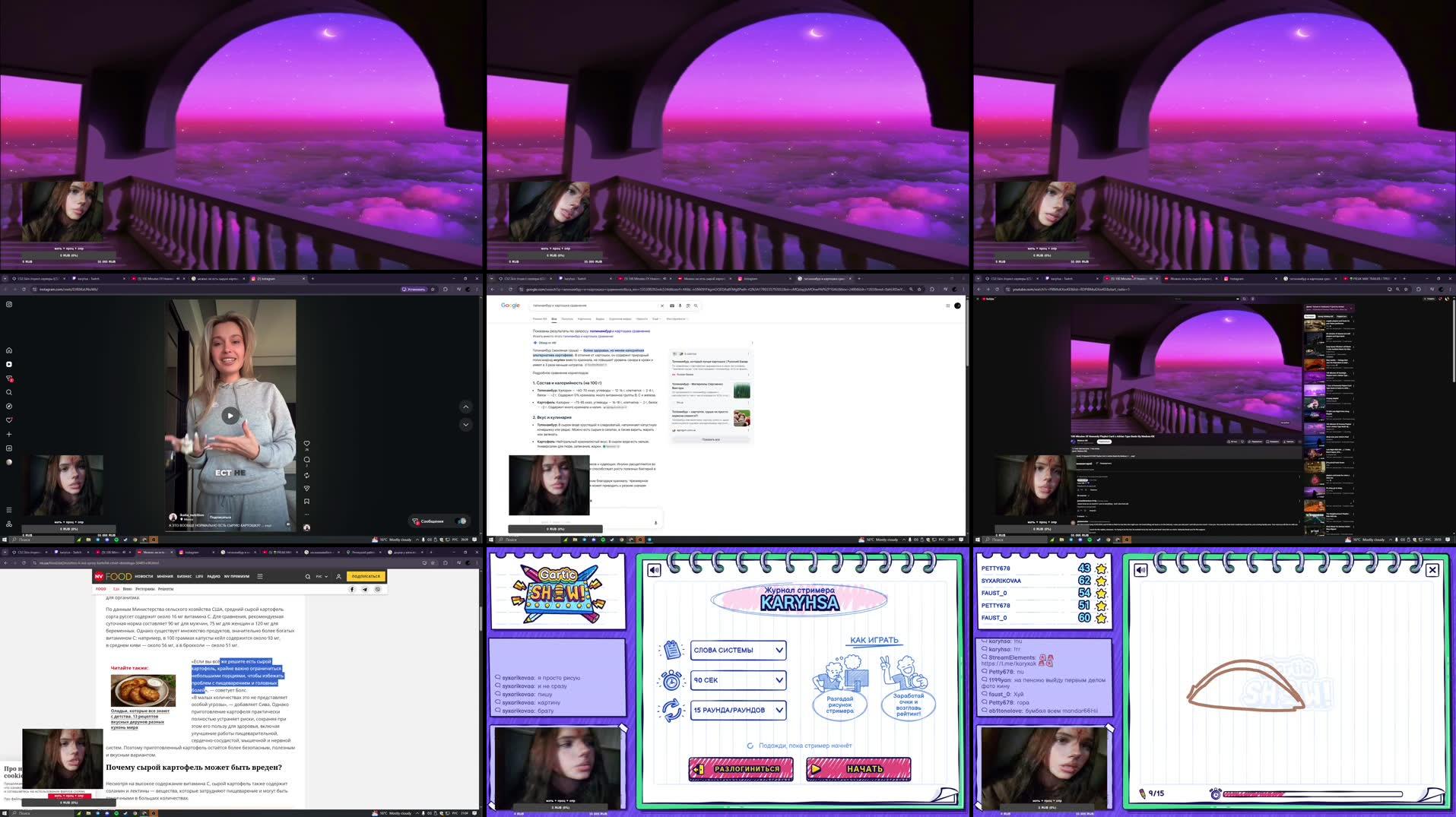Image resolution: width=1456 pixels, height=817 pixels.
Task: Open the Ресторани subcategory on NV Food
Action: click(x=144, y=589)
